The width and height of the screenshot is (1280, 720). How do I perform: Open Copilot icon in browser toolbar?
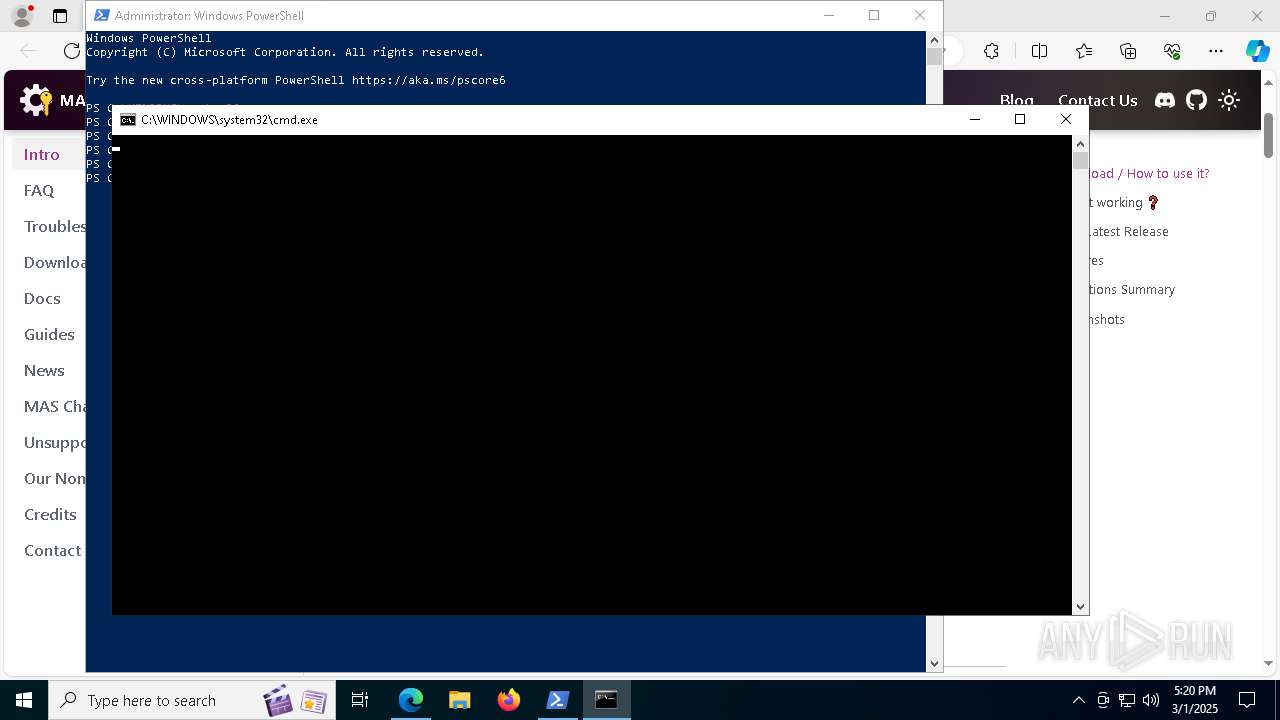[x=1257, y=51]
